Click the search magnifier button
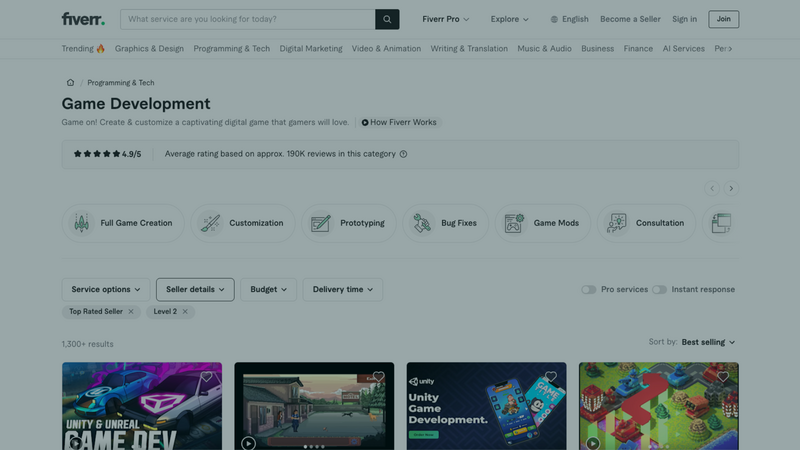This screenshot has width=800, height=450. pyautogui.click(x=387, y=19)
